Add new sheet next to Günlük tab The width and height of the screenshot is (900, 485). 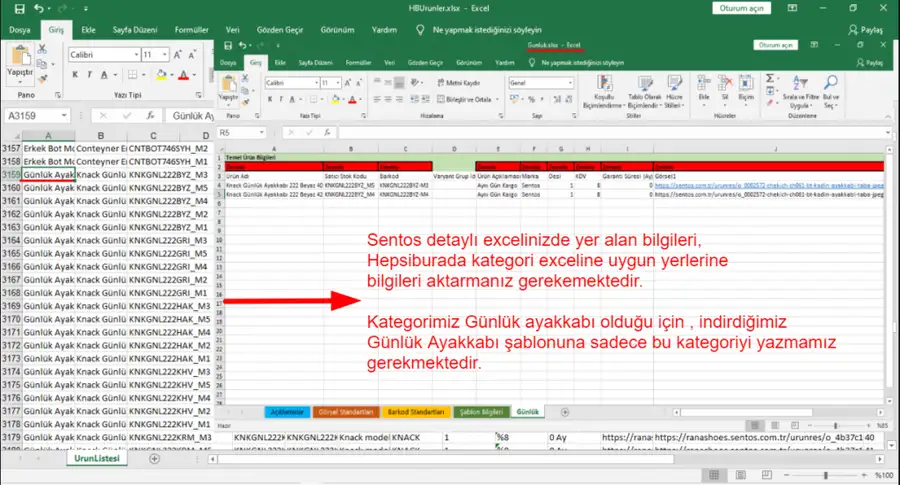tap(565, 412)
